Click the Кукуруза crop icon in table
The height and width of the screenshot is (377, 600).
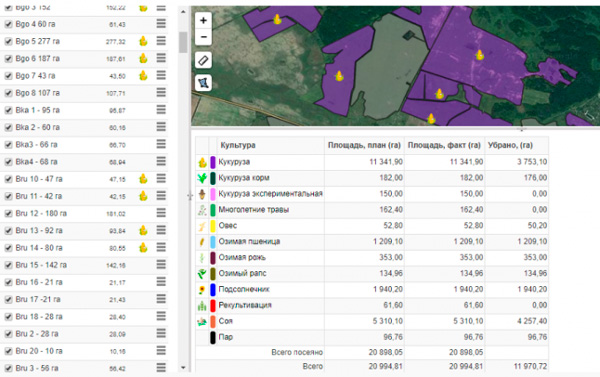coord(202,162)
